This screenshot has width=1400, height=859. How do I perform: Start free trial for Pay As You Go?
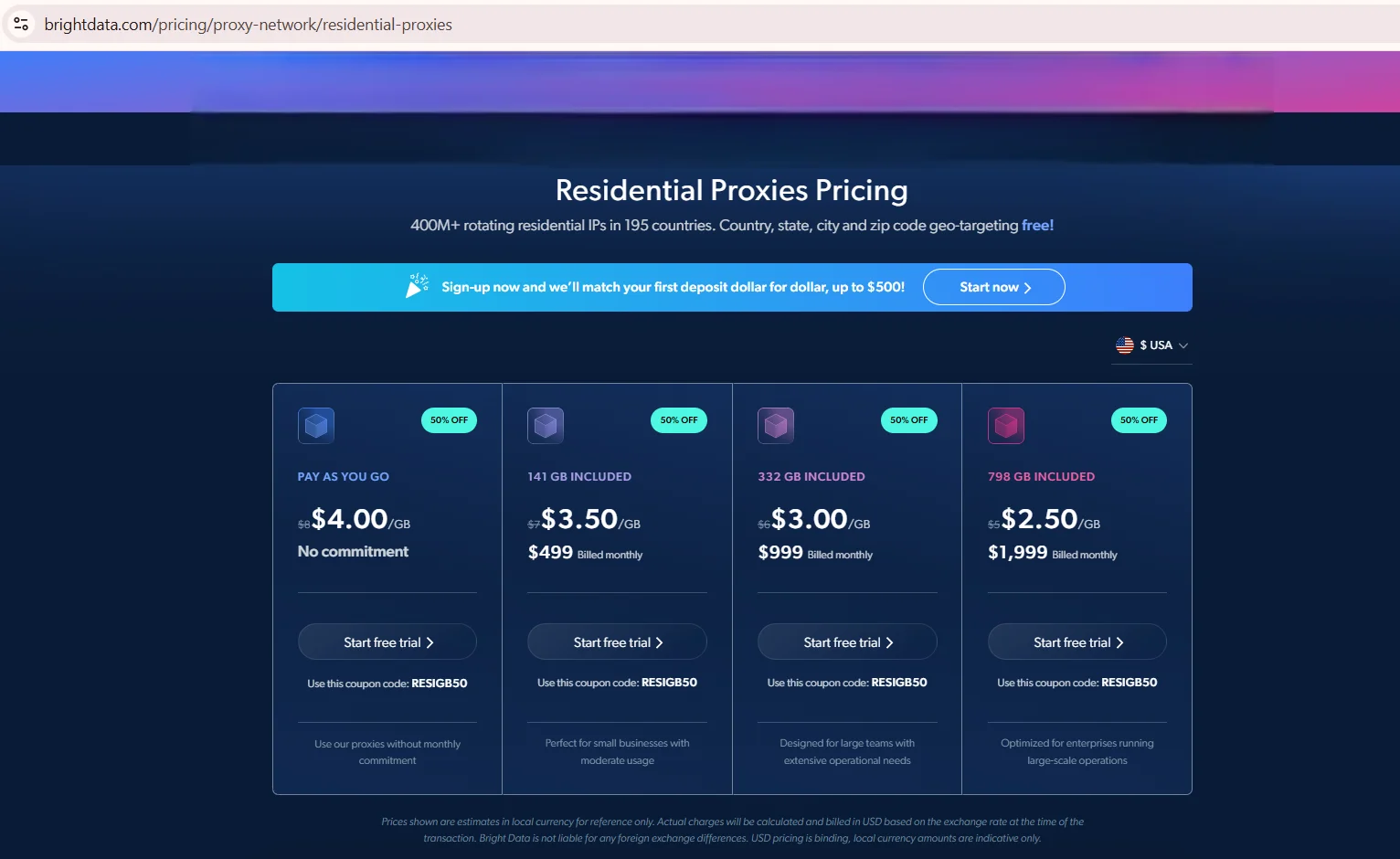[x=387, y=642]
